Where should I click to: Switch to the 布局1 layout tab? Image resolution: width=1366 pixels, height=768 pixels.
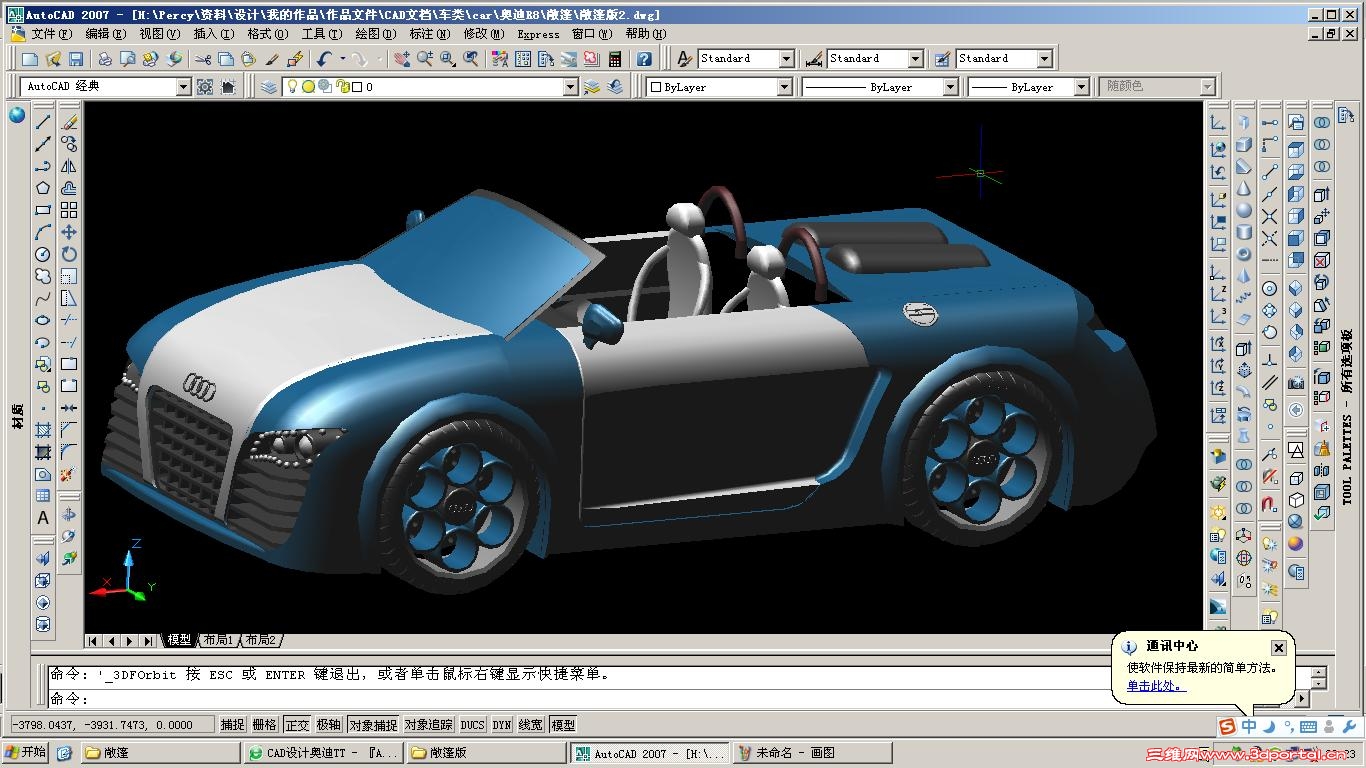click(x=217, y=640)
